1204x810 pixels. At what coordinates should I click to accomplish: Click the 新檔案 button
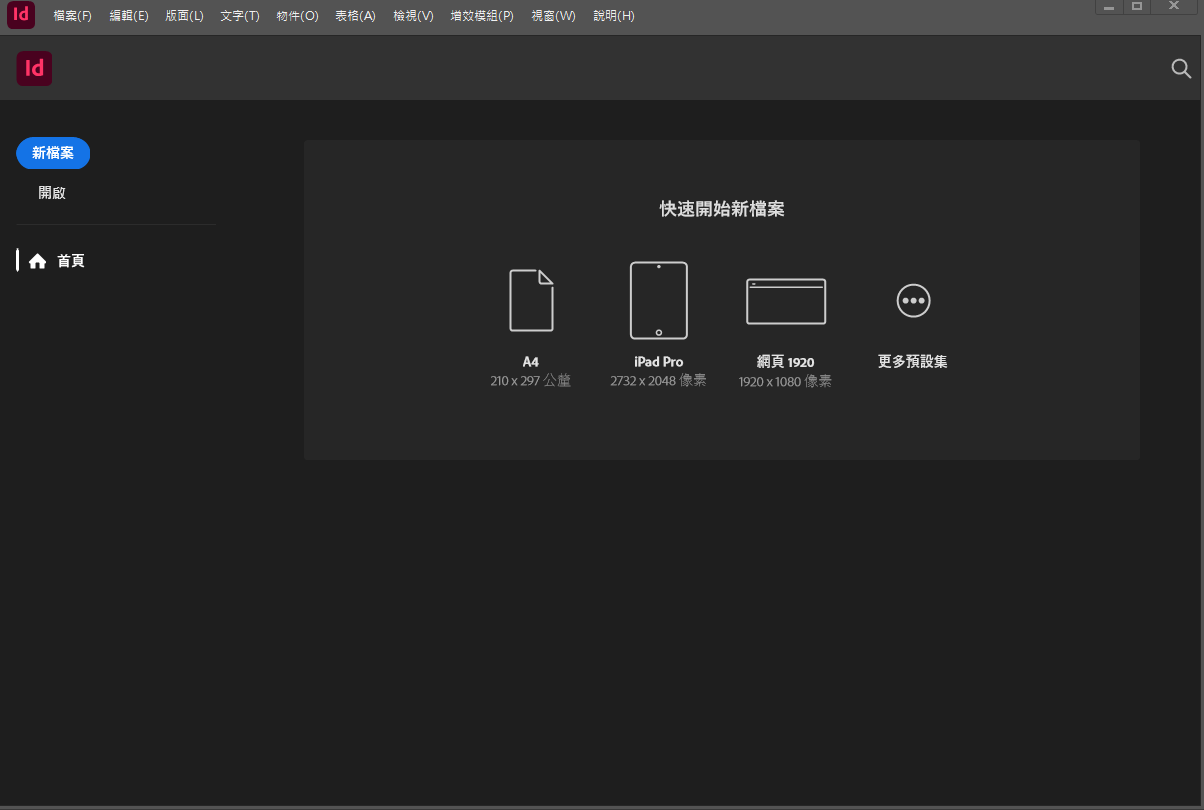pyautogui.click(x=53, y=153)
